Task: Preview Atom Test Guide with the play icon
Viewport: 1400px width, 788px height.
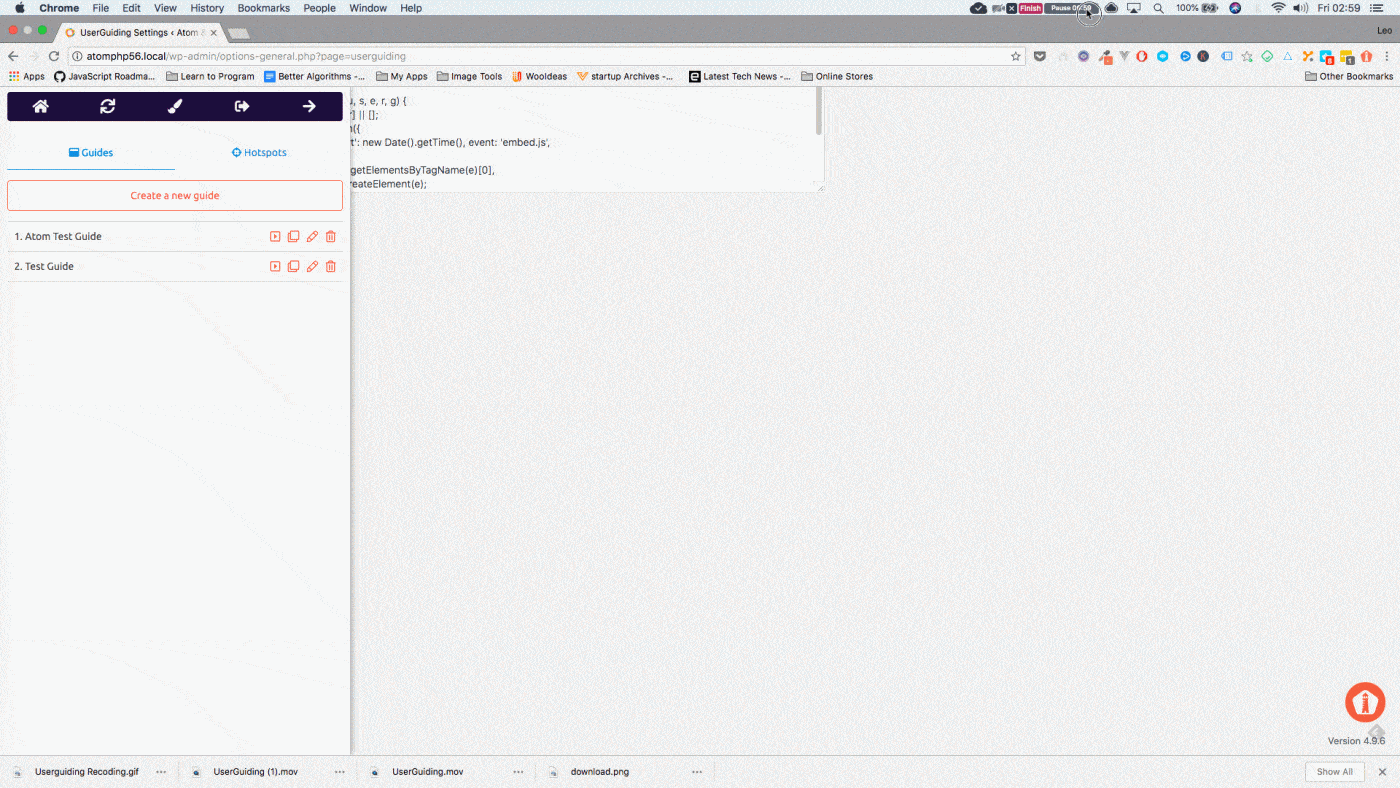Action: tap(275, 236)
